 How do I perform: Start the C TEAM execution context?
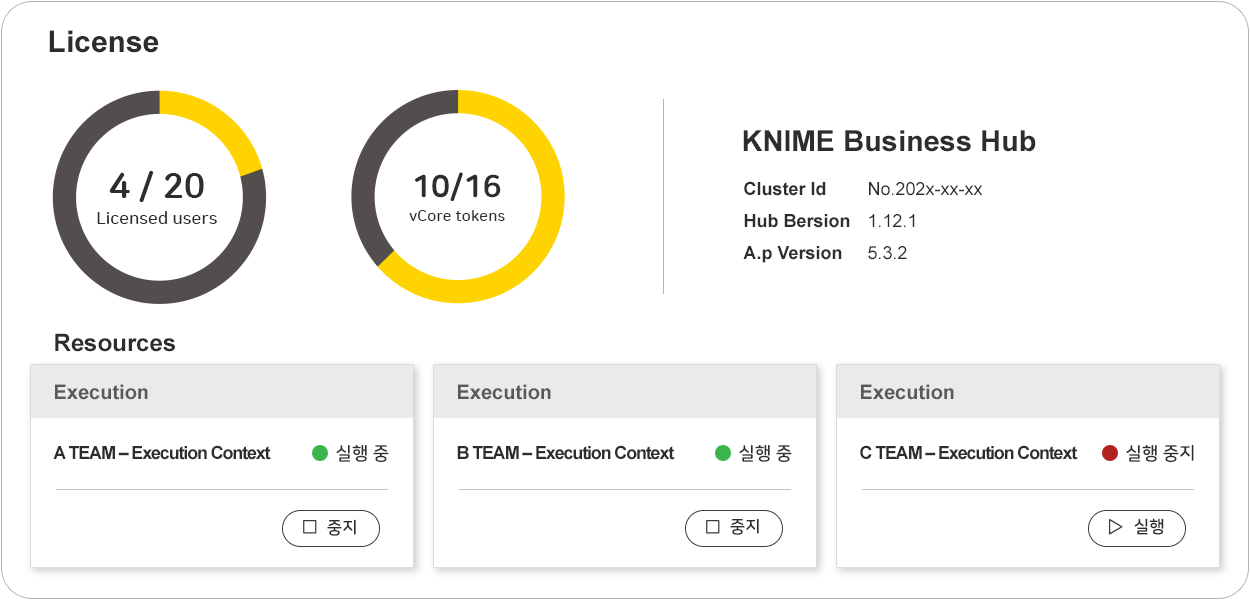click(x=1137, y=528)
